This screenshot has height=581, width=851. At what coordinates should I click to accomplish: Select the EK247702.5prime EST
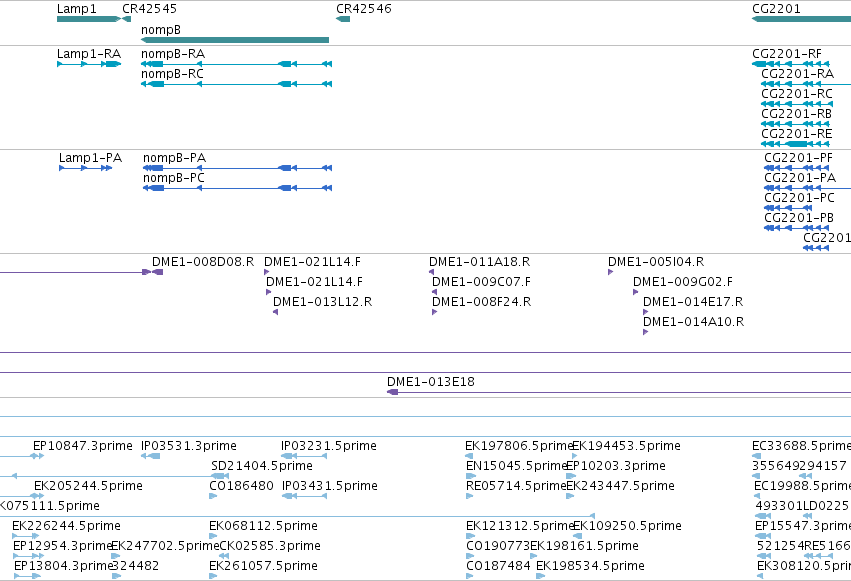pyautogui.click(x=165, y=546)
